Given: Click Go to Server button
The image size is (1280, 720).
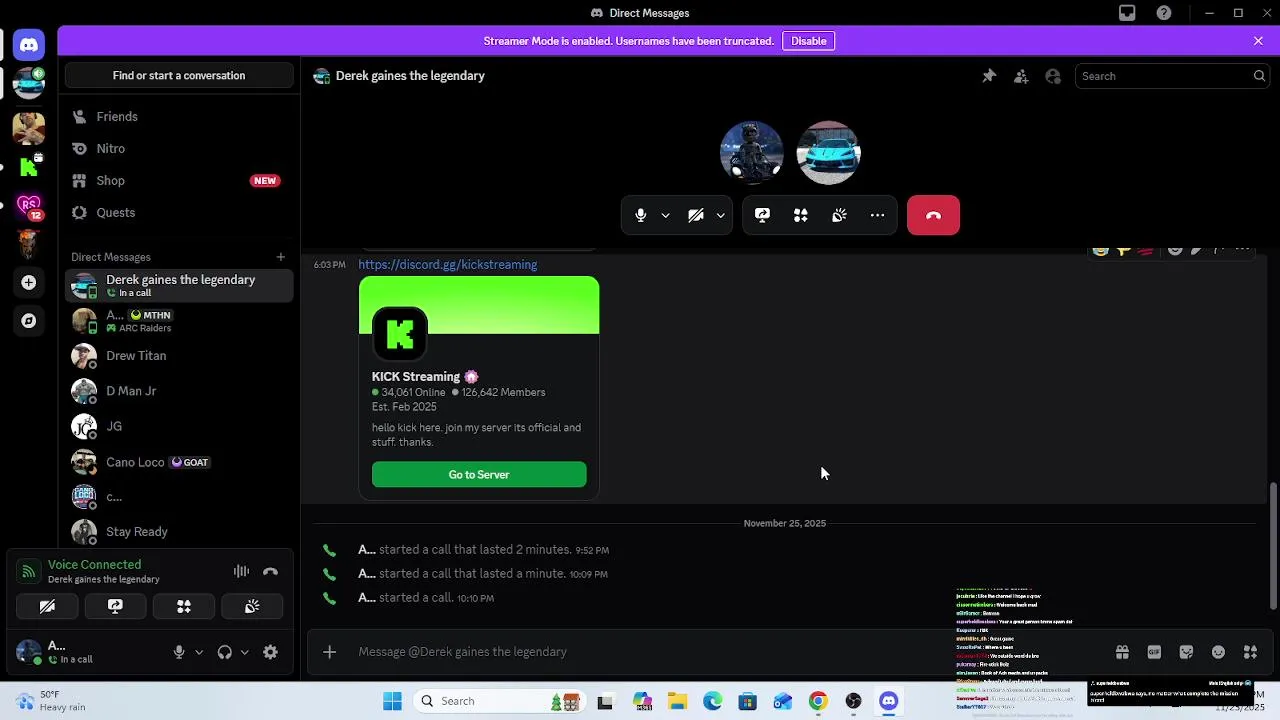Looking at the screenshot, I should click(479, 475).
